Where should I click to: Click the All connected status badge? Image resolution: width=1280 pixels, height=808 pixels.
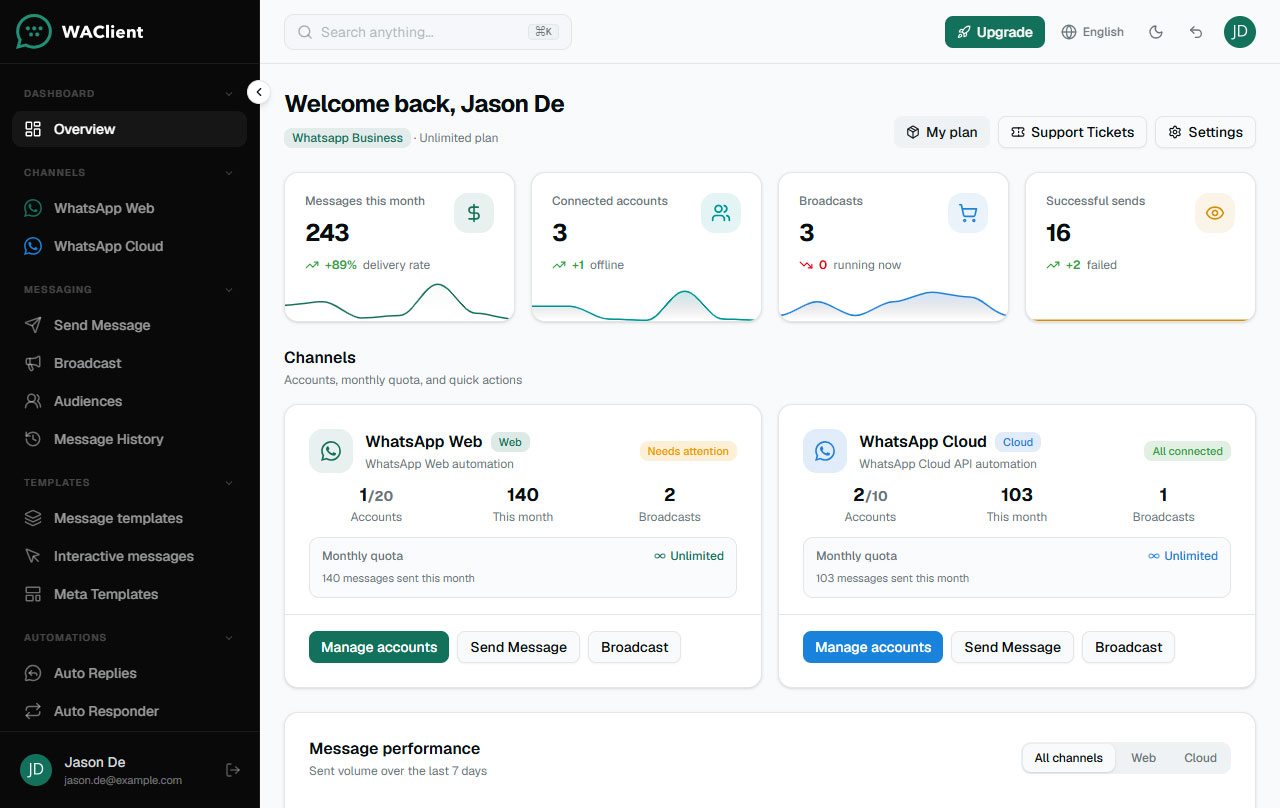[1187, 451]
